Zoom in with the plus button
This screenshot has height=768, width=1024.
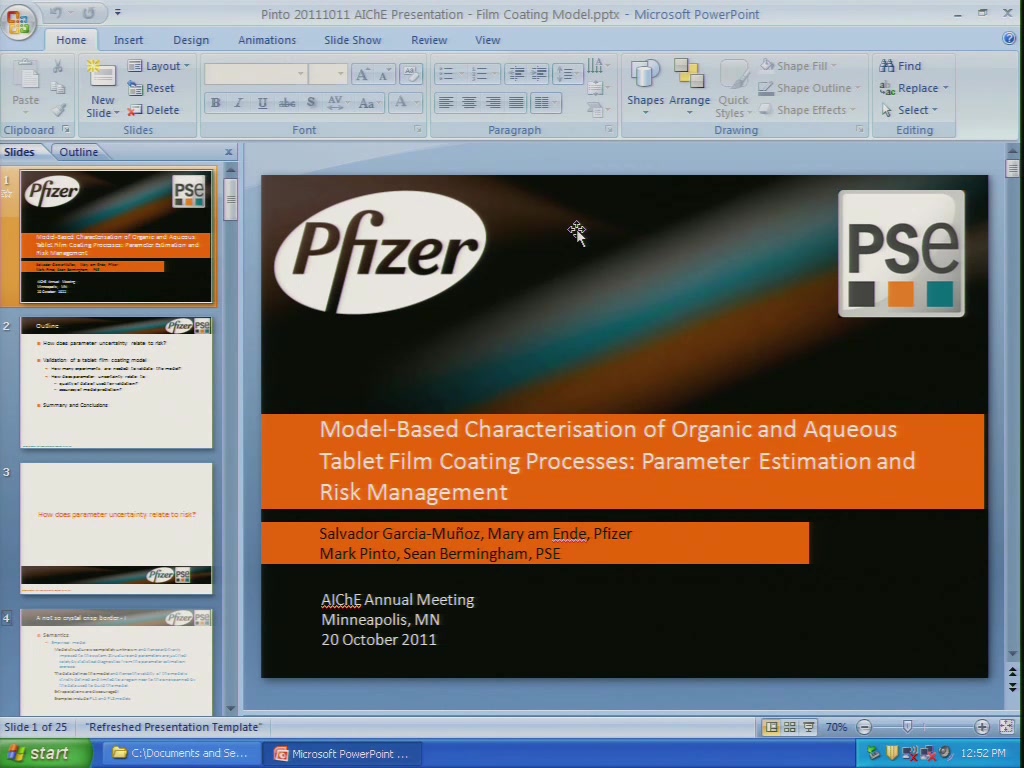[982, 727]
